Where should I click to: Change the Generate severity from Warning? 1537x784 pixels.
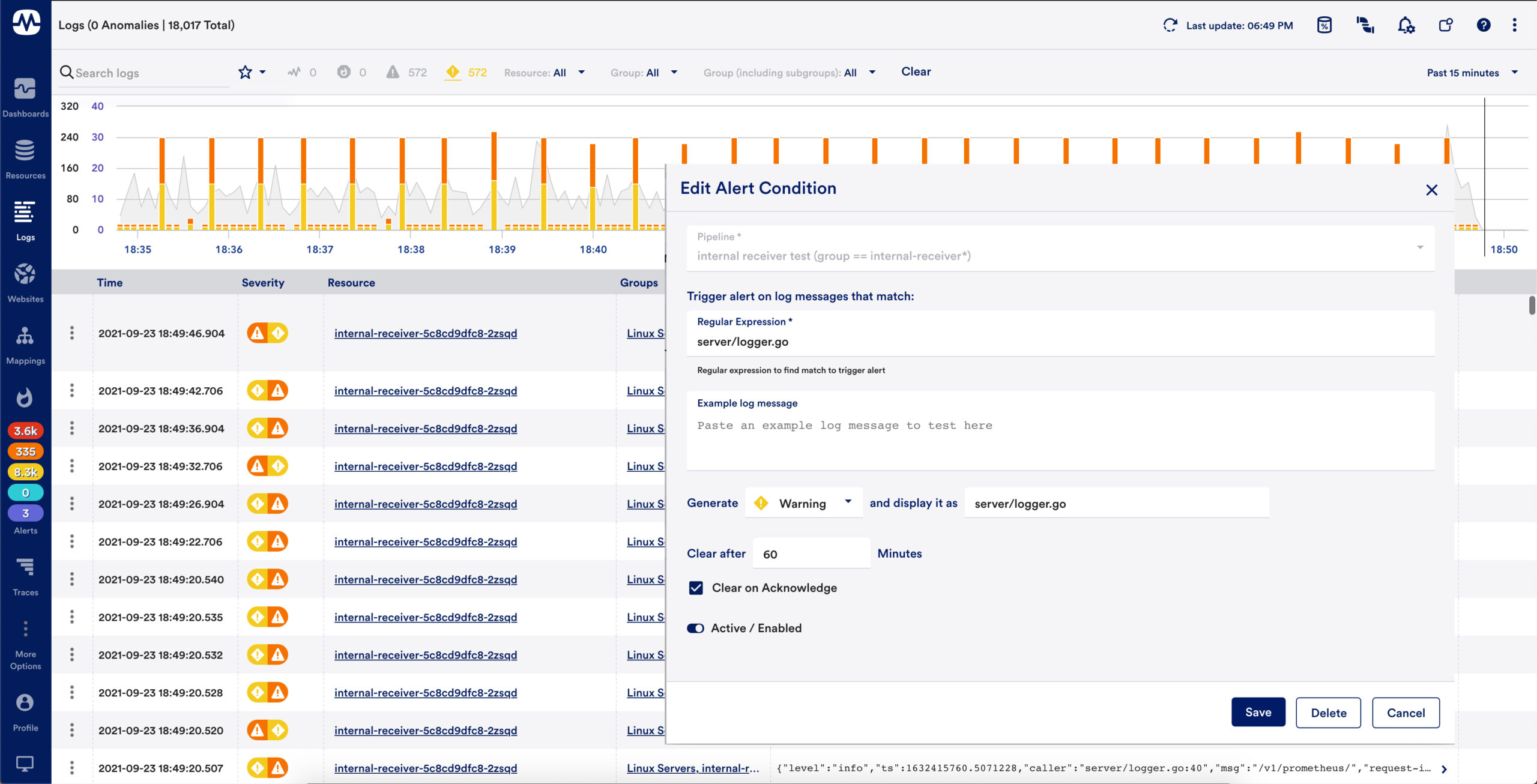[x=803, y=502]
